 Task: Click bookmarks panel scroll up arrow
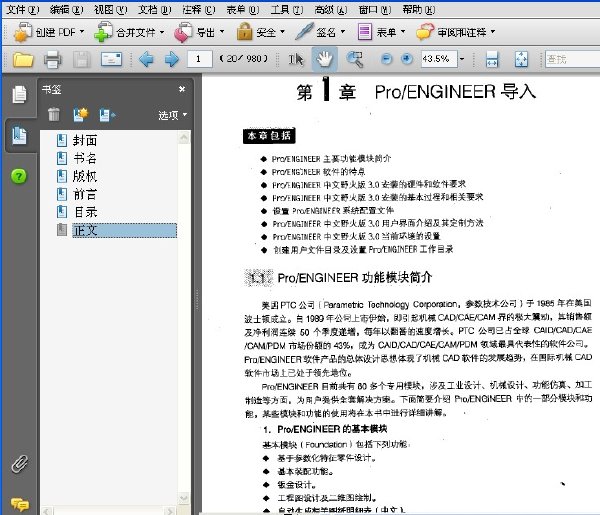184,137
